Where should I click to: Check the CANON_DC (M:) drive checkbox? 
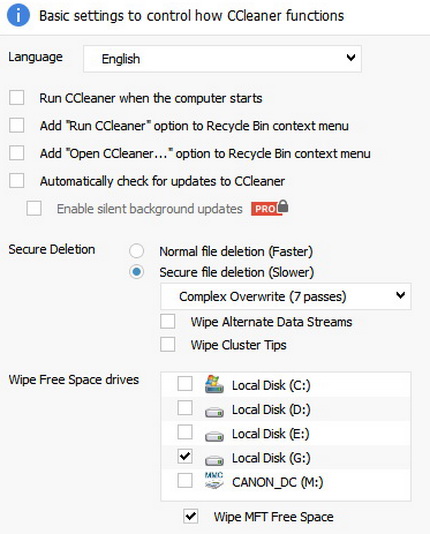(185, 481)
